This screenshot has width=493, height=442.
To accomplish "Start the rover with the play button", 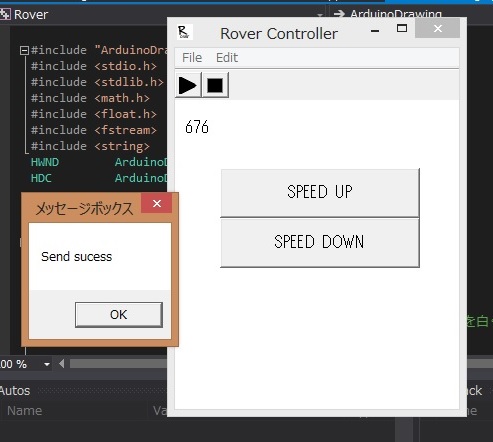I will coord(188,85).
